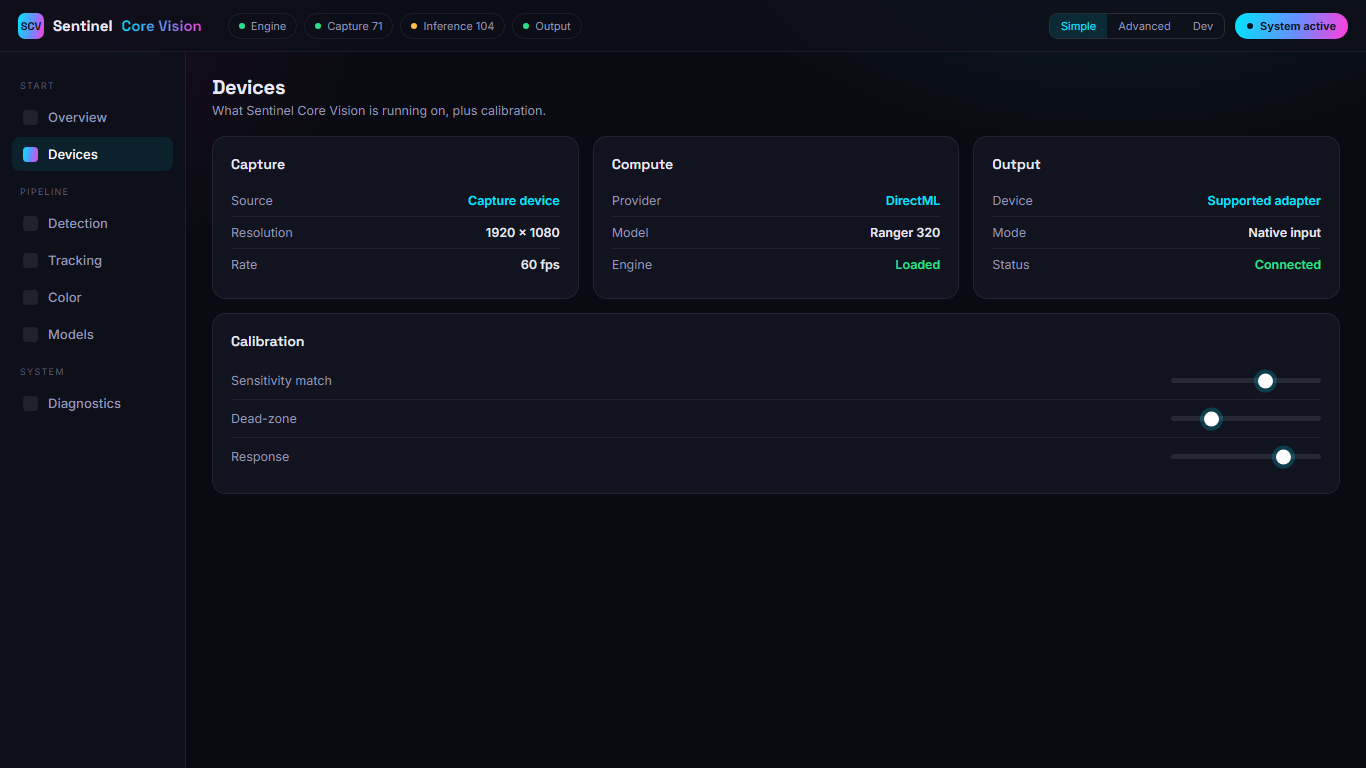The image size is (1366, 768).
Task: Go to the Tracking section
Action: (x=92, y=260)
